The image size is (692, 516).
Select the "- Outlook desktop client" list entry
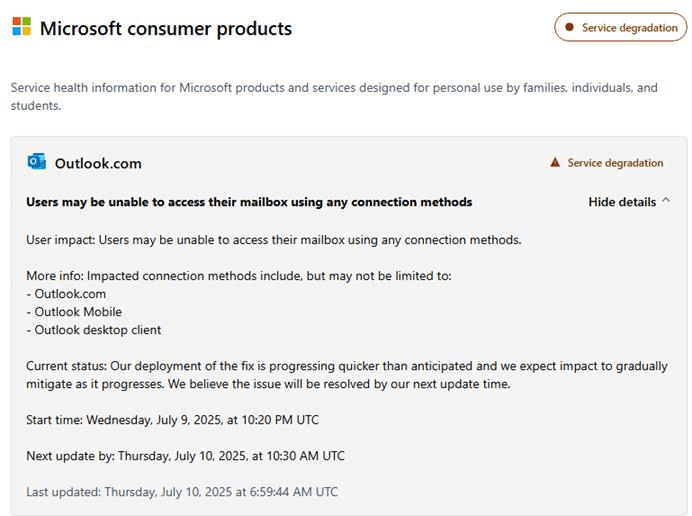93,330
